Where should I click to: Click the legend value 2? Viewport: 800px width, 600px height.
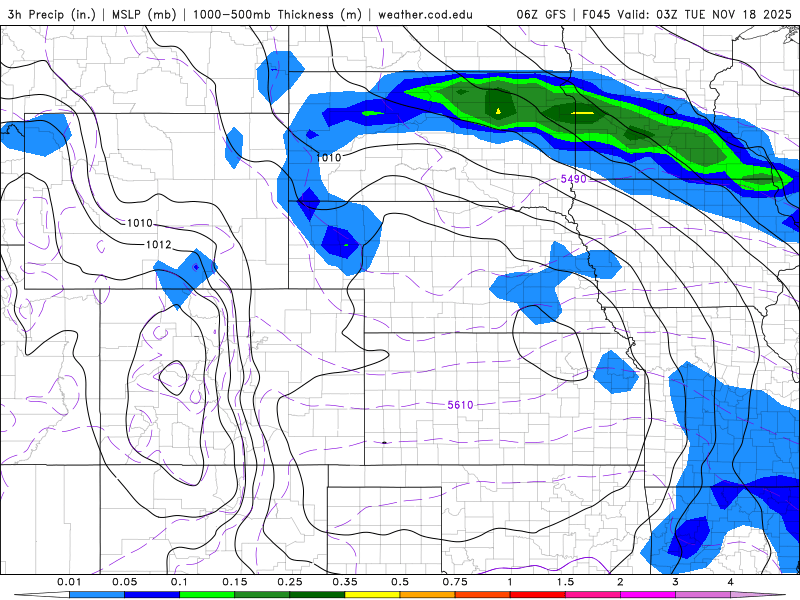(x=620, y=582)
